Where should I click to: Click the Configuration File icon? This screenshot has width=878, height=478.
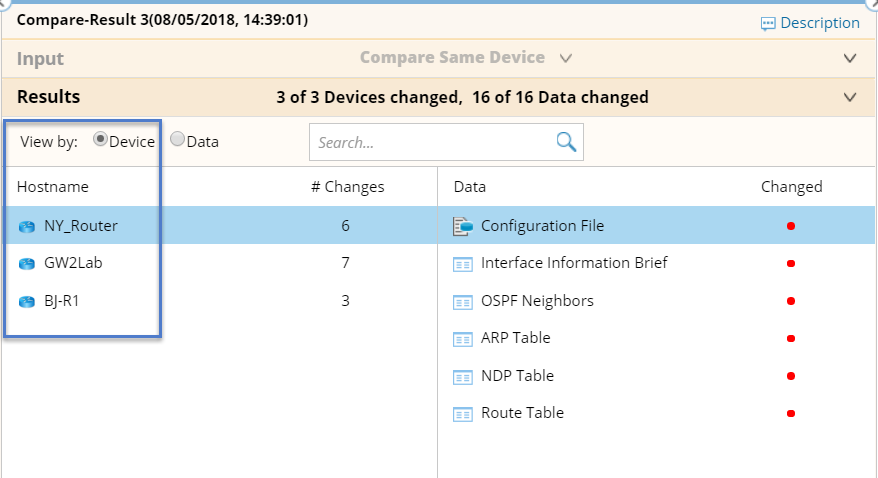click(462, 226)
